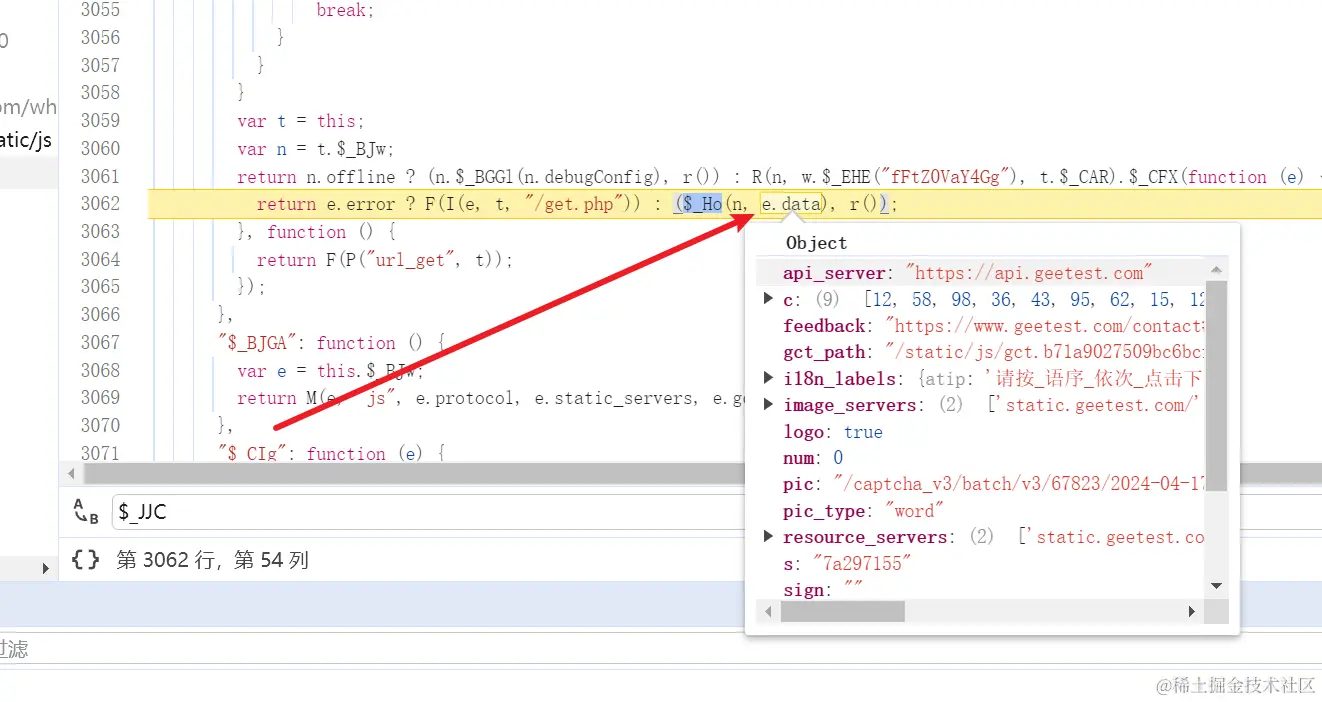
Task: Expand the i18n_labels object property
Action: pos(769,378)
